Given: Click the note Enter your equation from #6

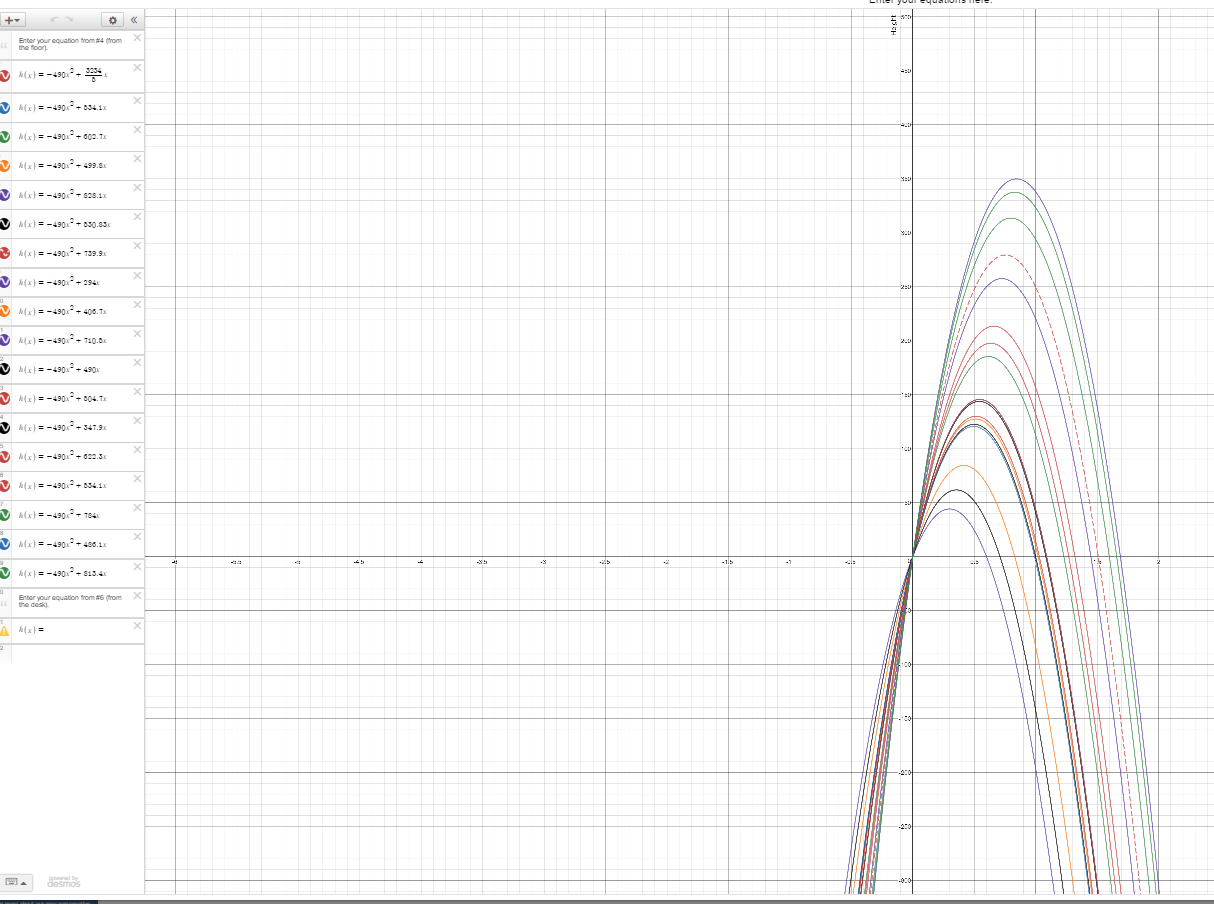Looking at the screenshot, I should [70, 600].
